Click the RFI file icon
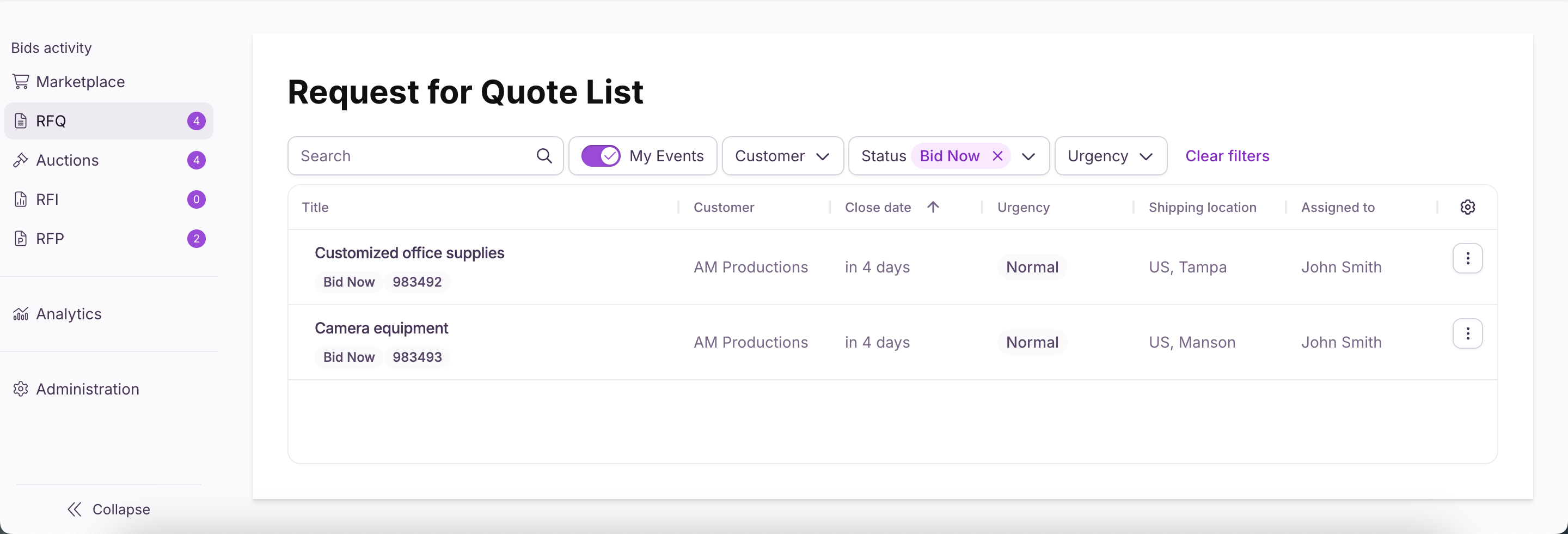 tap(21, 199)
